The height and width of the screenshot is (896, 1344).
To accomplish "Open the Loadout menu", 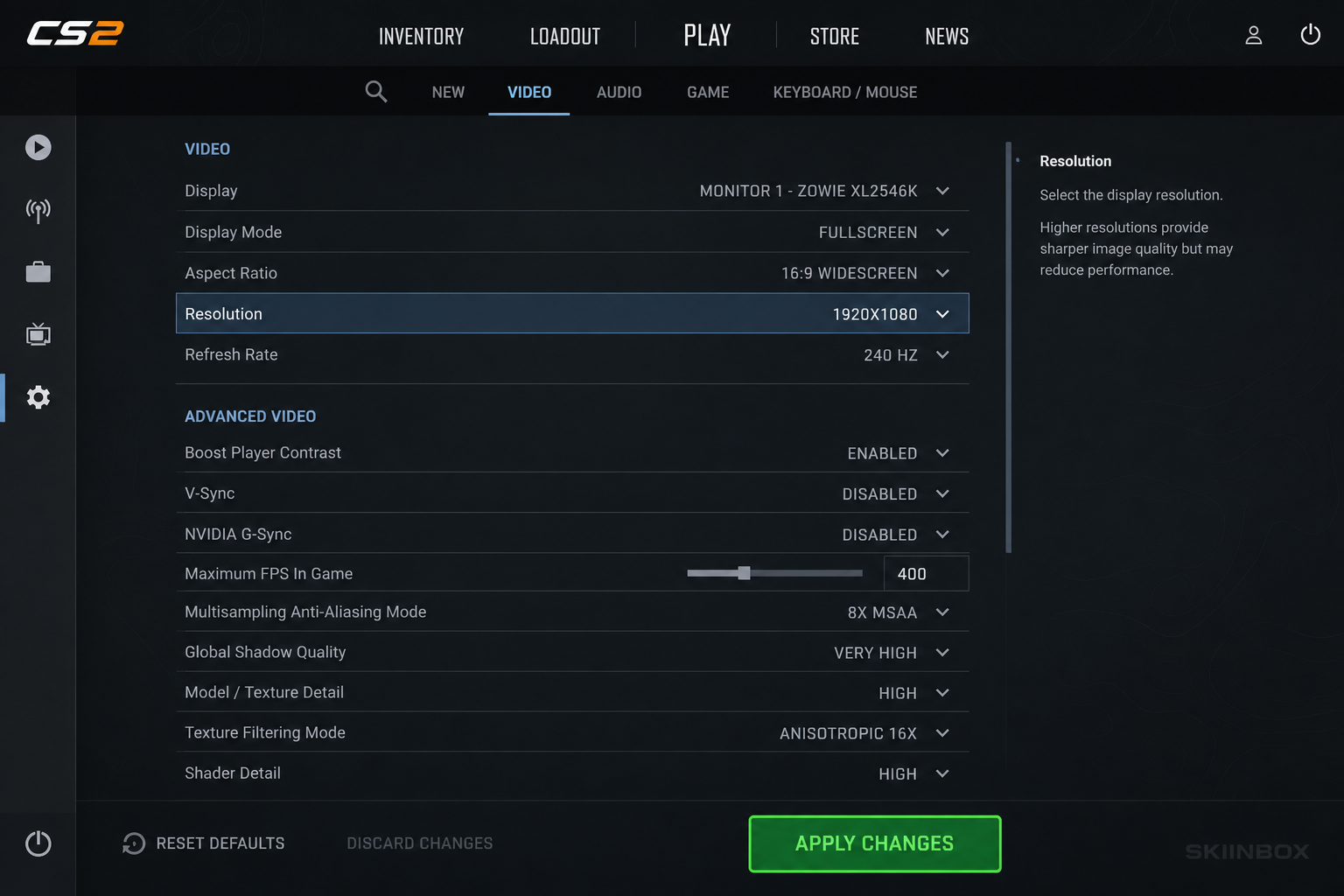I will point(565,36).
